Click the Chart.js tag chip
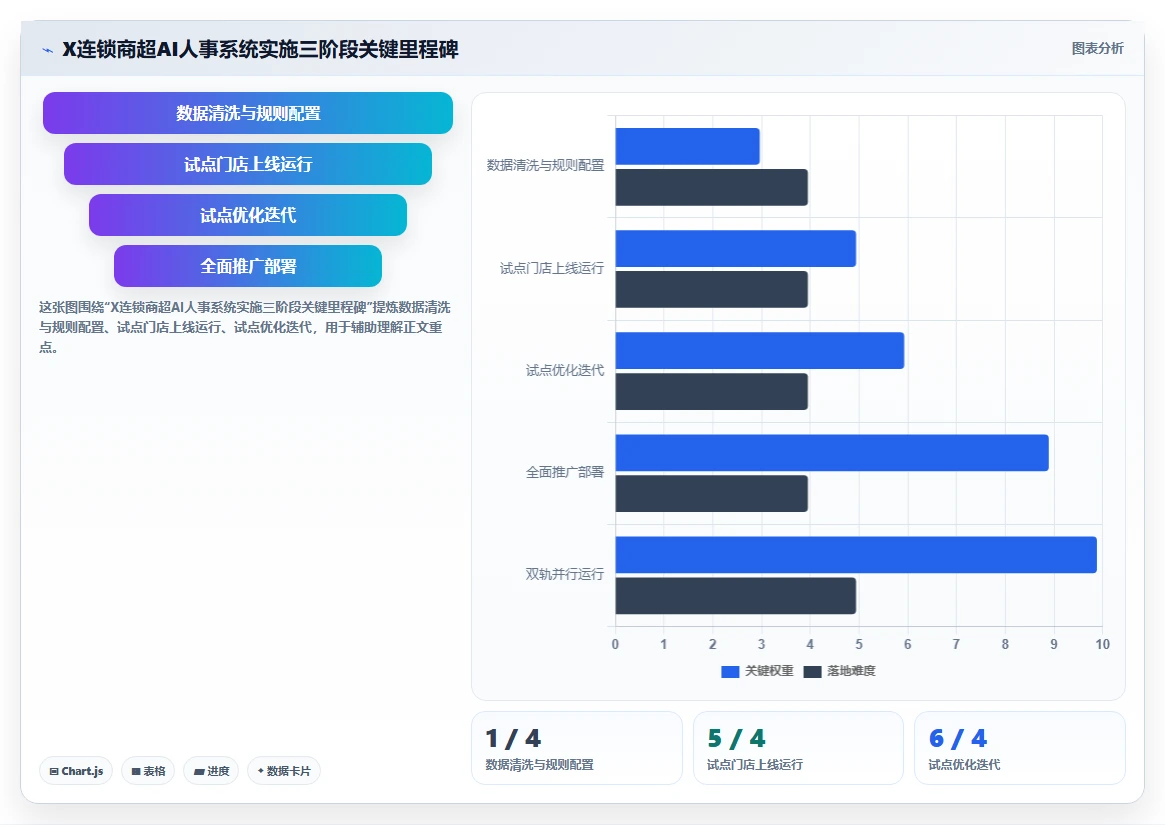 point(76,771)
